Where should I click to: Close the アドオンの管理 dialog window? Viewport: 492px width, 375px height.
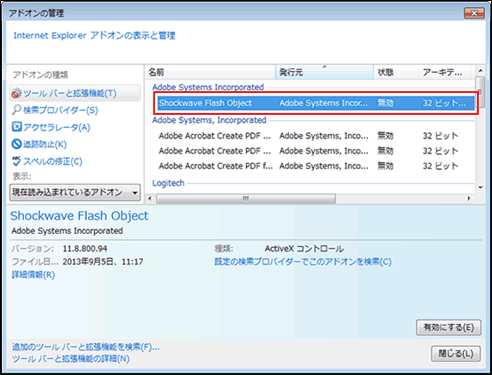(x=474, y=13)
